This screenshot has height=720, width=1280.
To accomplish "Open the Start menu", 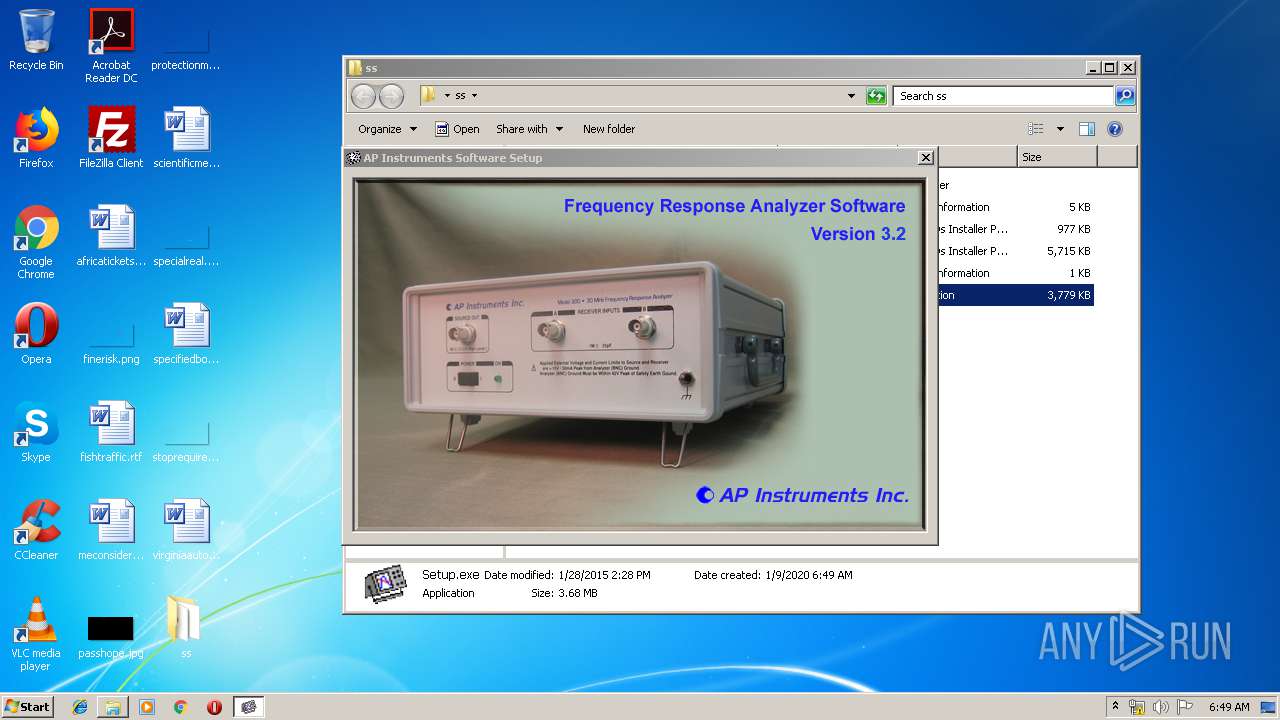I will (28, 707).
